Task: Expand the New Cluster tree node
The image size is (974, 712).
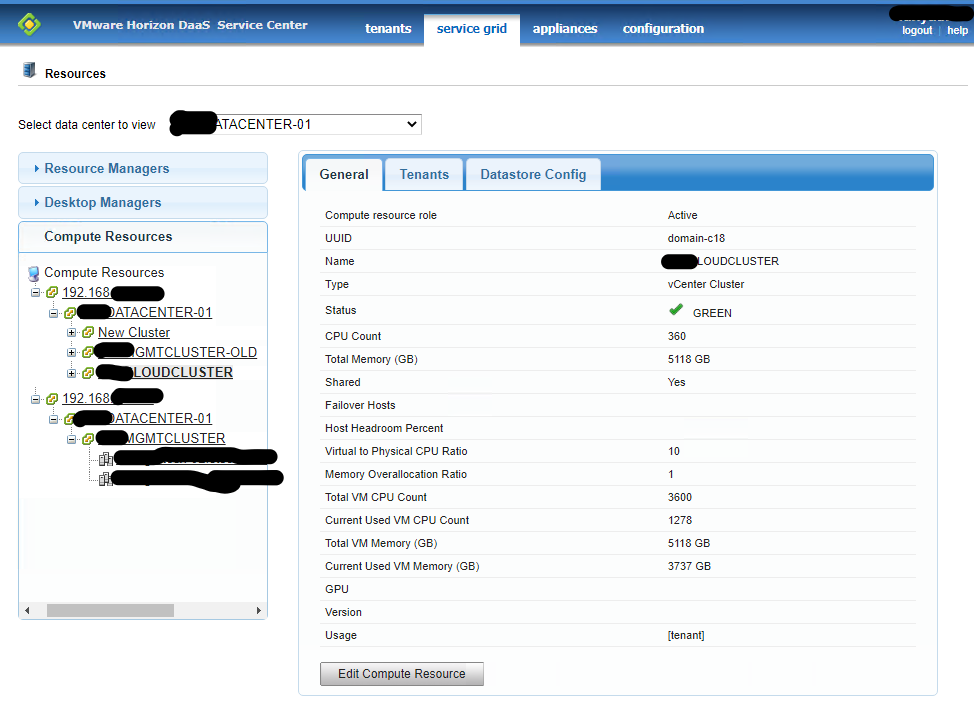Action: click(x=71, y=332)
